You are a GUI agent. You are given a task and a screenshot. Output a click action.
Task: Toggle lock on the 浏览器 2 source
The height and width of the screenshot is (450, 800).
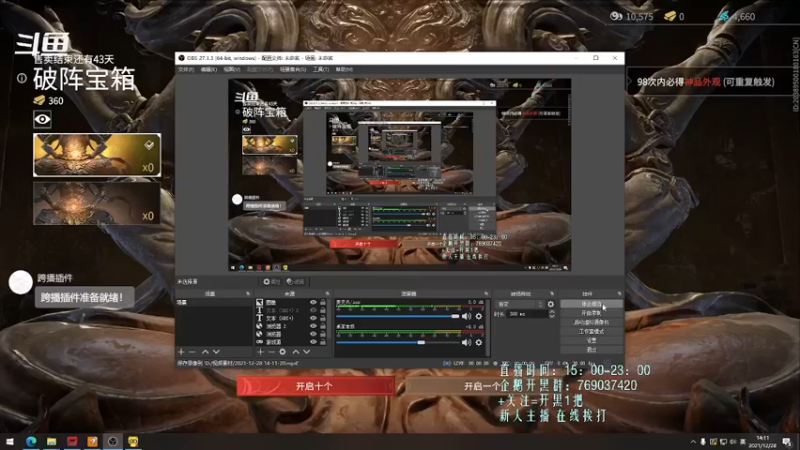(322, 326)
